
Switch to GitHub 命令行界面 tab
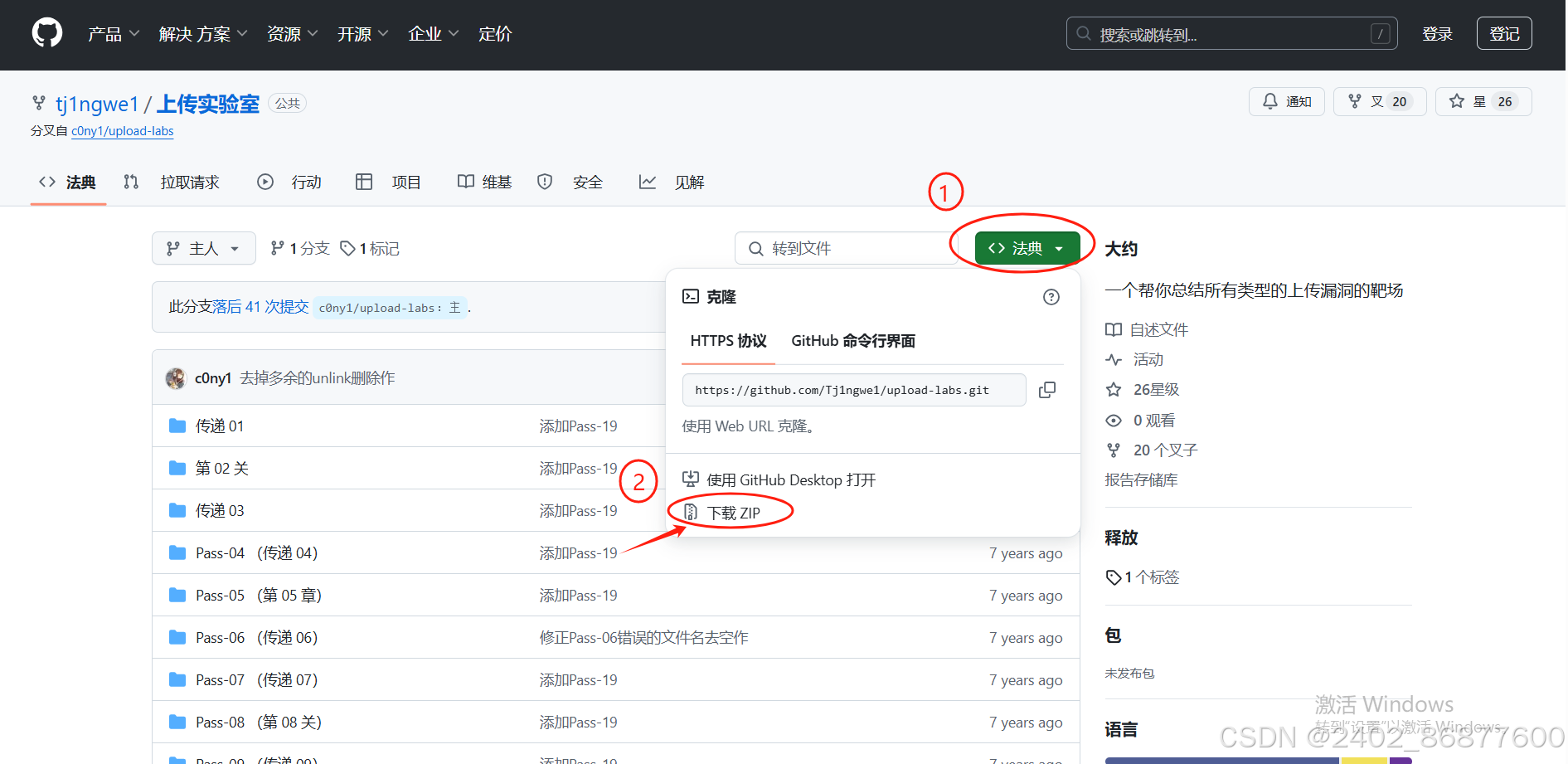(852, 340)
